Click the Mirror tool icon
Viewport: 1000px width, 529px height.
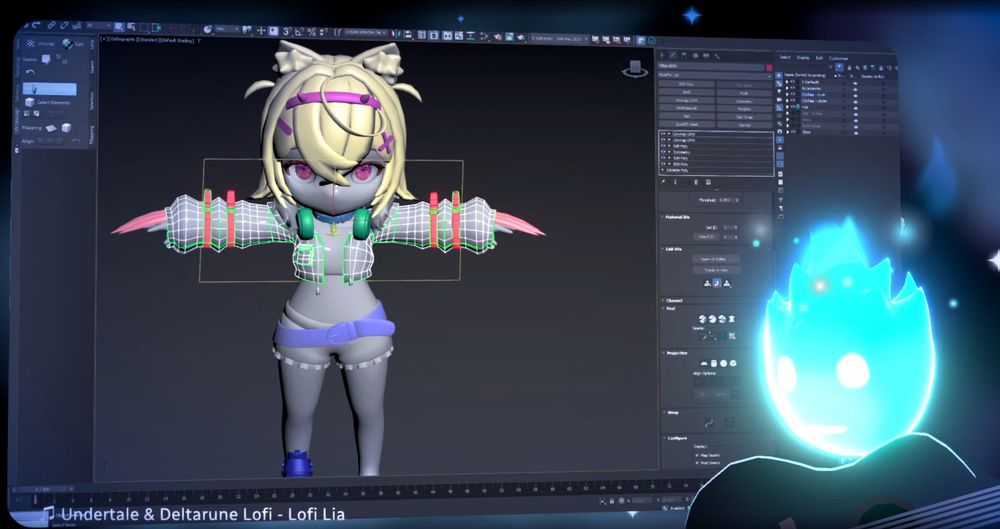pyautogui.click(x=397, y=34)
